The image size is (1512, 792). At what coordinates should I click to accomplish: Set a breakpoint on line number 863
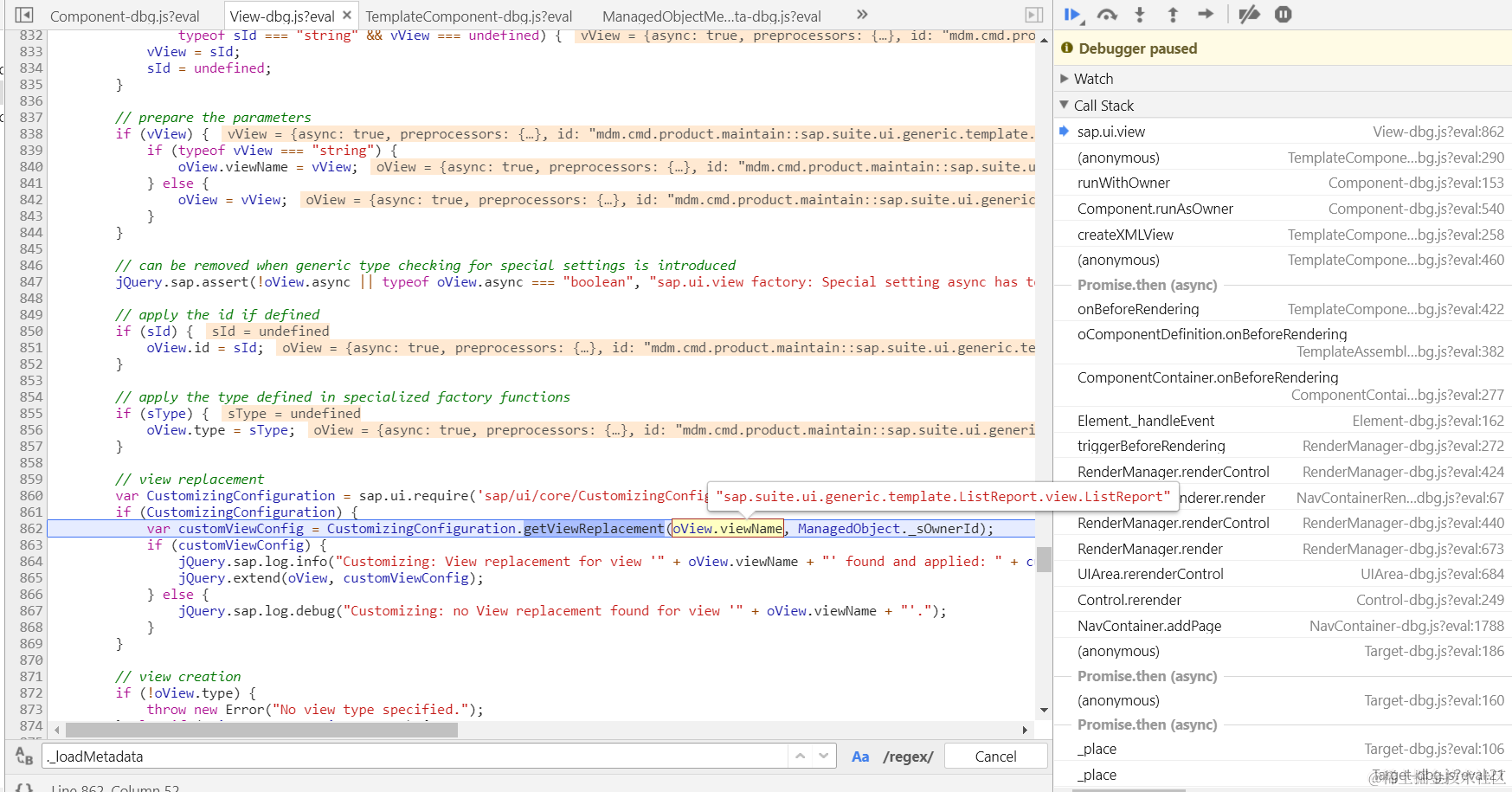point(31,545)
